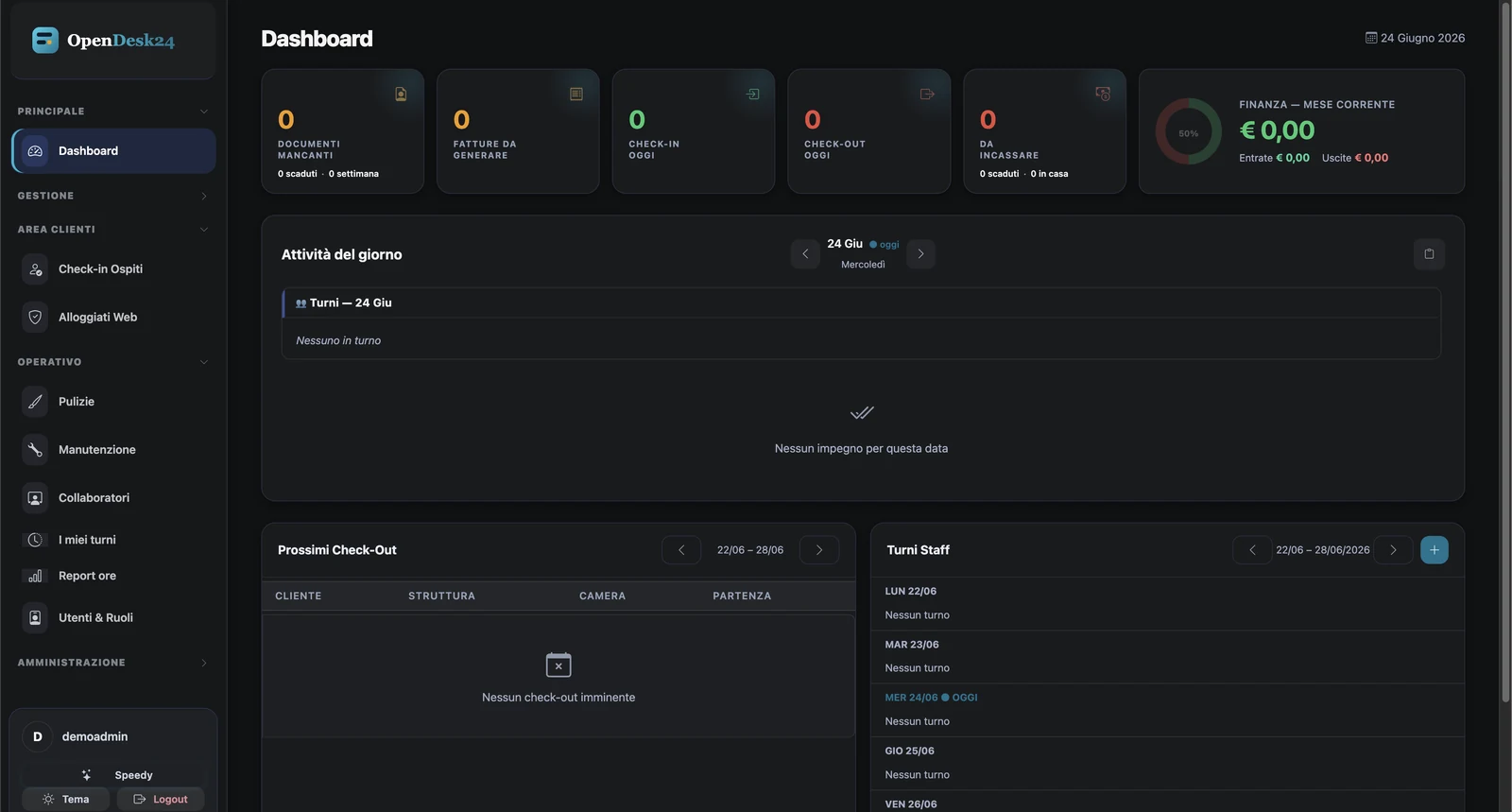Add a shift with the plus button

pyautogui.click(x=1434, y=550)
